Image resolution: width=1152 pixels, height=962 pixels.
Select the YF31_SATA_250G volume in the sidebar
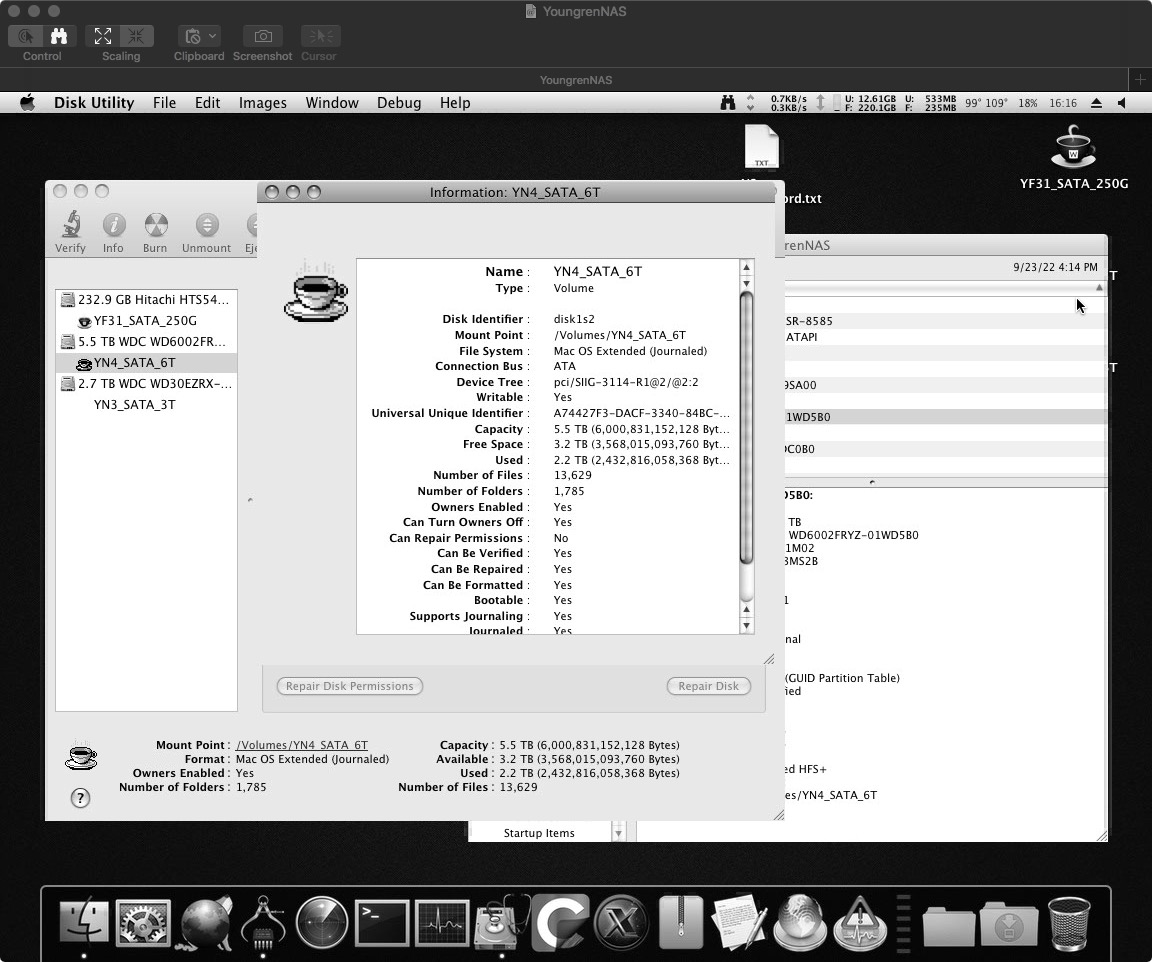(146, 320)
